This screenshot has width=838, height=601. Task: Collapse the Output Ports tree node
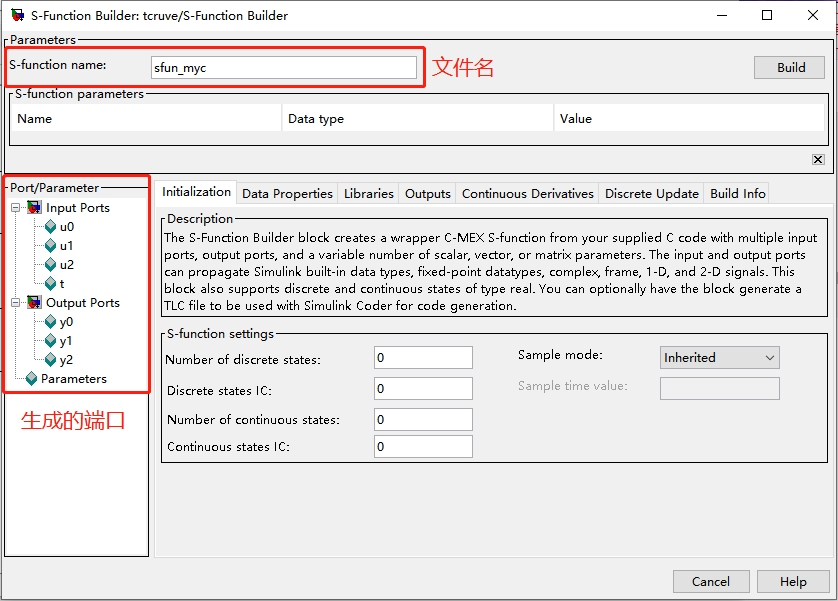pyautogui.click(x=15, y=302)
